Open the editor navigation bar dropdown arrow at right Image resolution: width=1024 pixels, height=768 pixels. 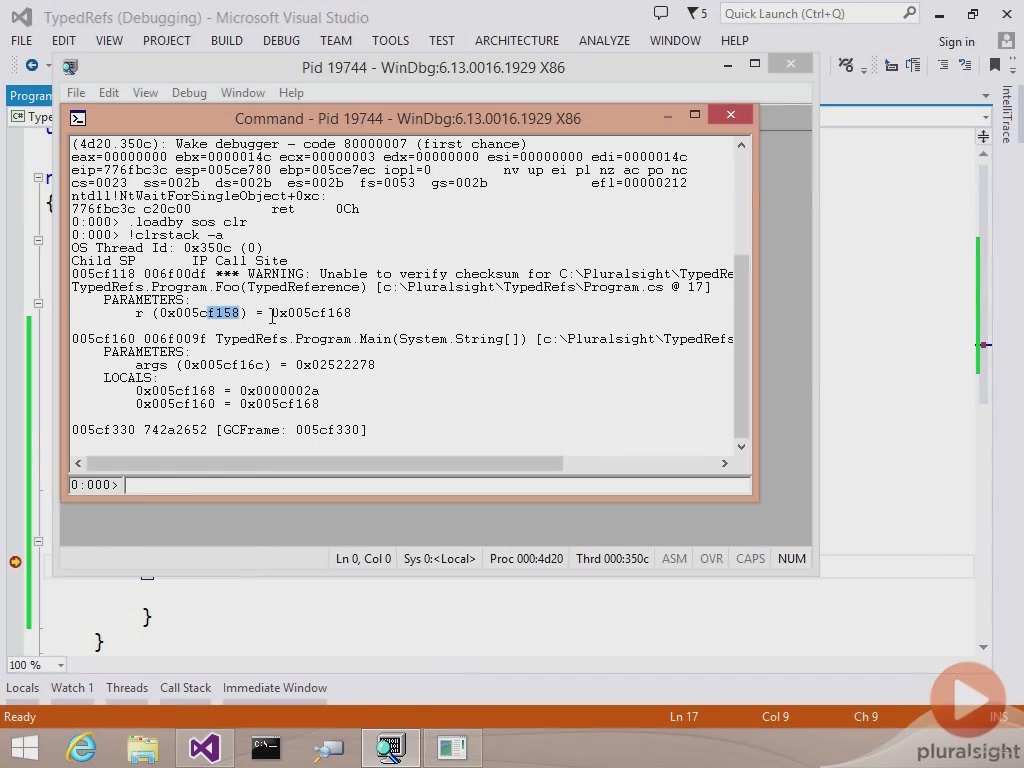(985, 117)
